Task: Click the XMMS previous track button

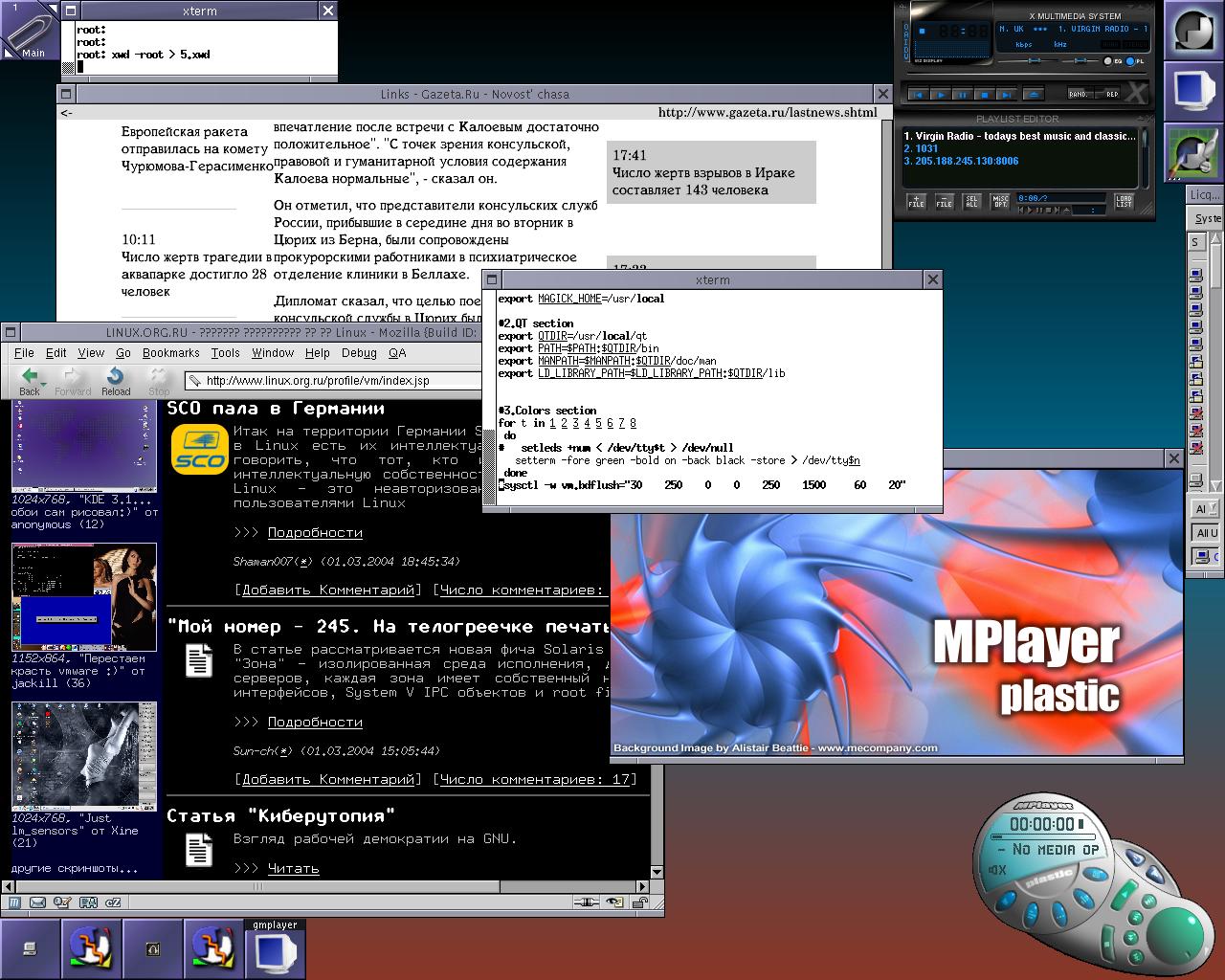Action: pyautogui.click(x=918, y=95)
